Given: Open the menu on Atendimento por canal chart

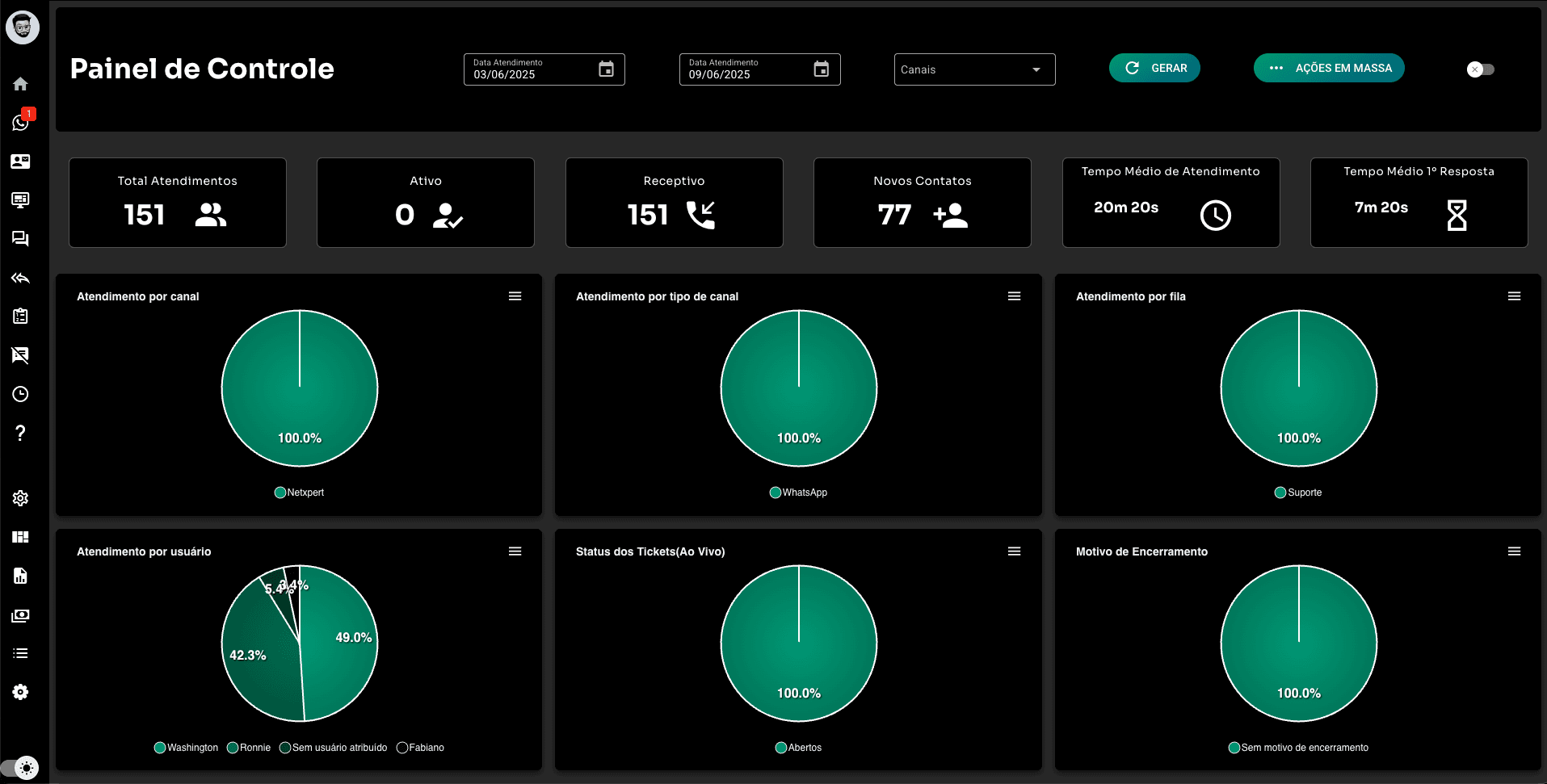Looking at the screenshot, I should tap(515, 296).
